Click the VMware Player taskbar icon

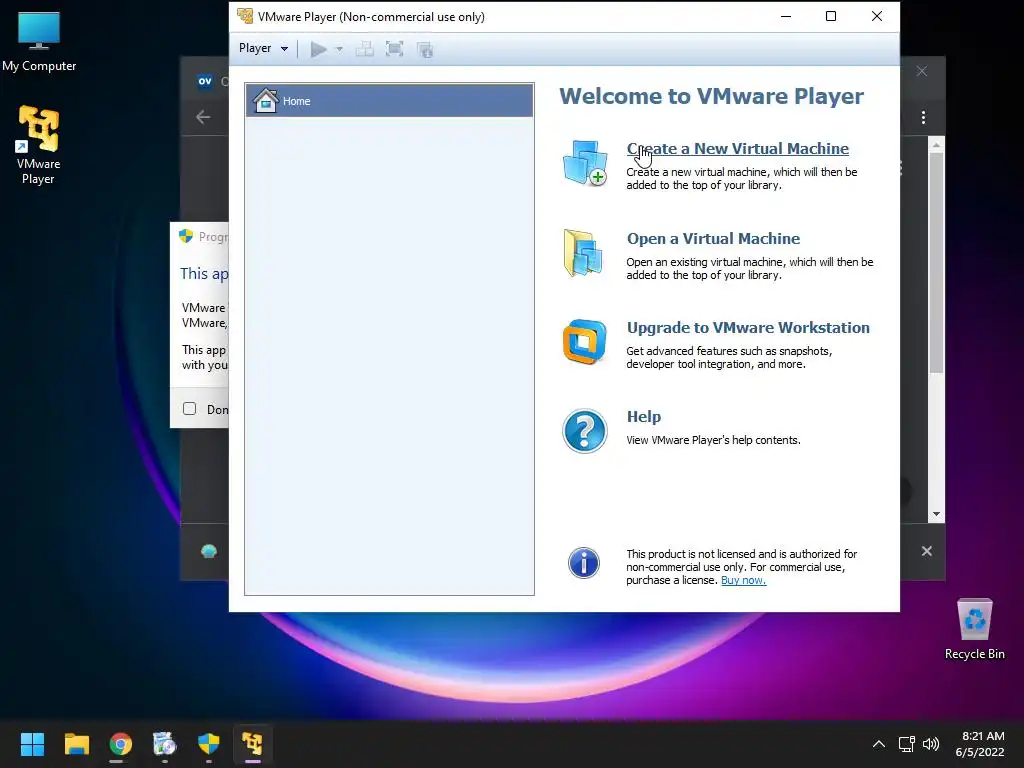pos(252,744)
